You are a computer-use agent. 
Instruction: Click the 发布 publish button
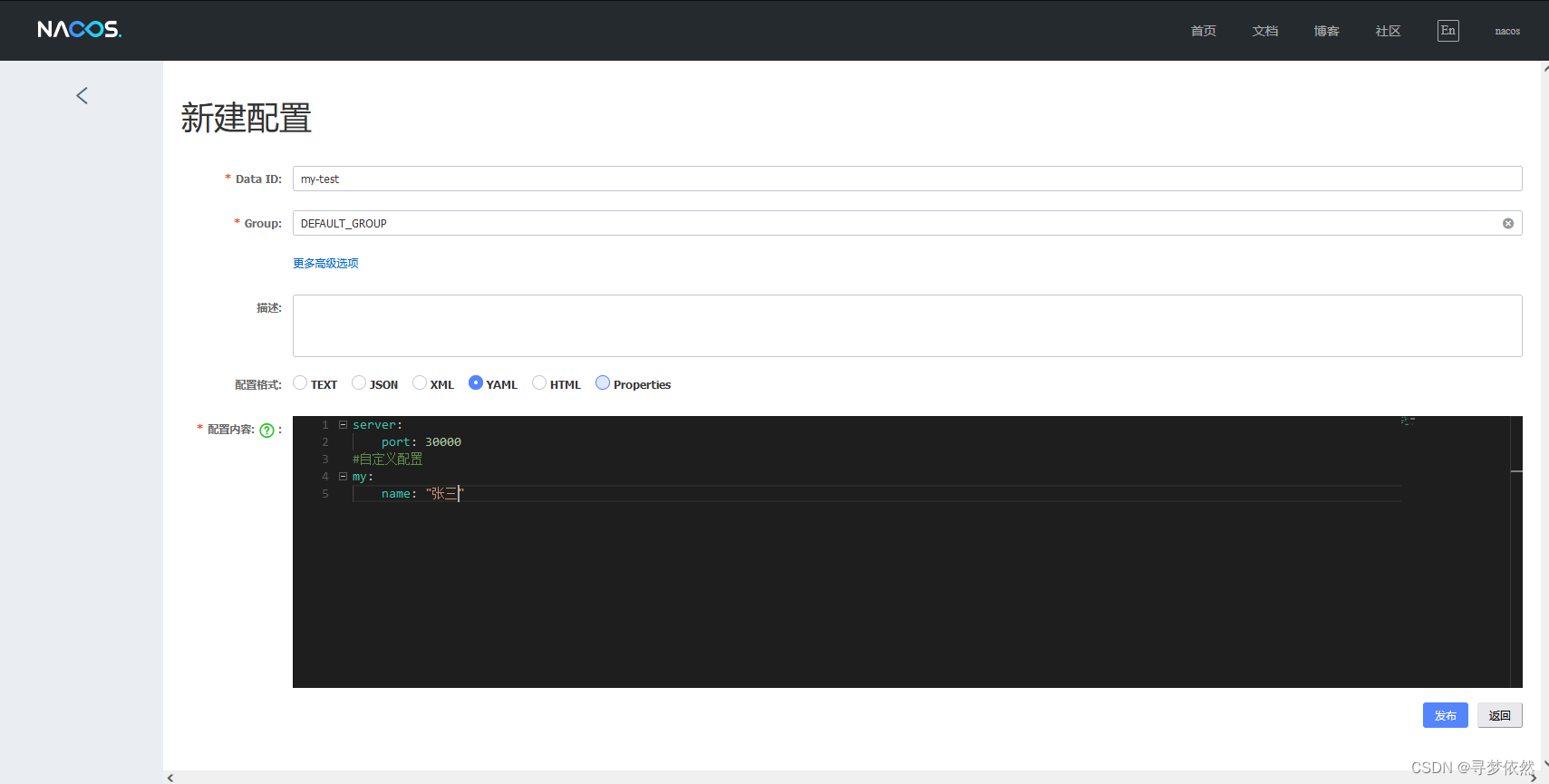[1446, 715]
